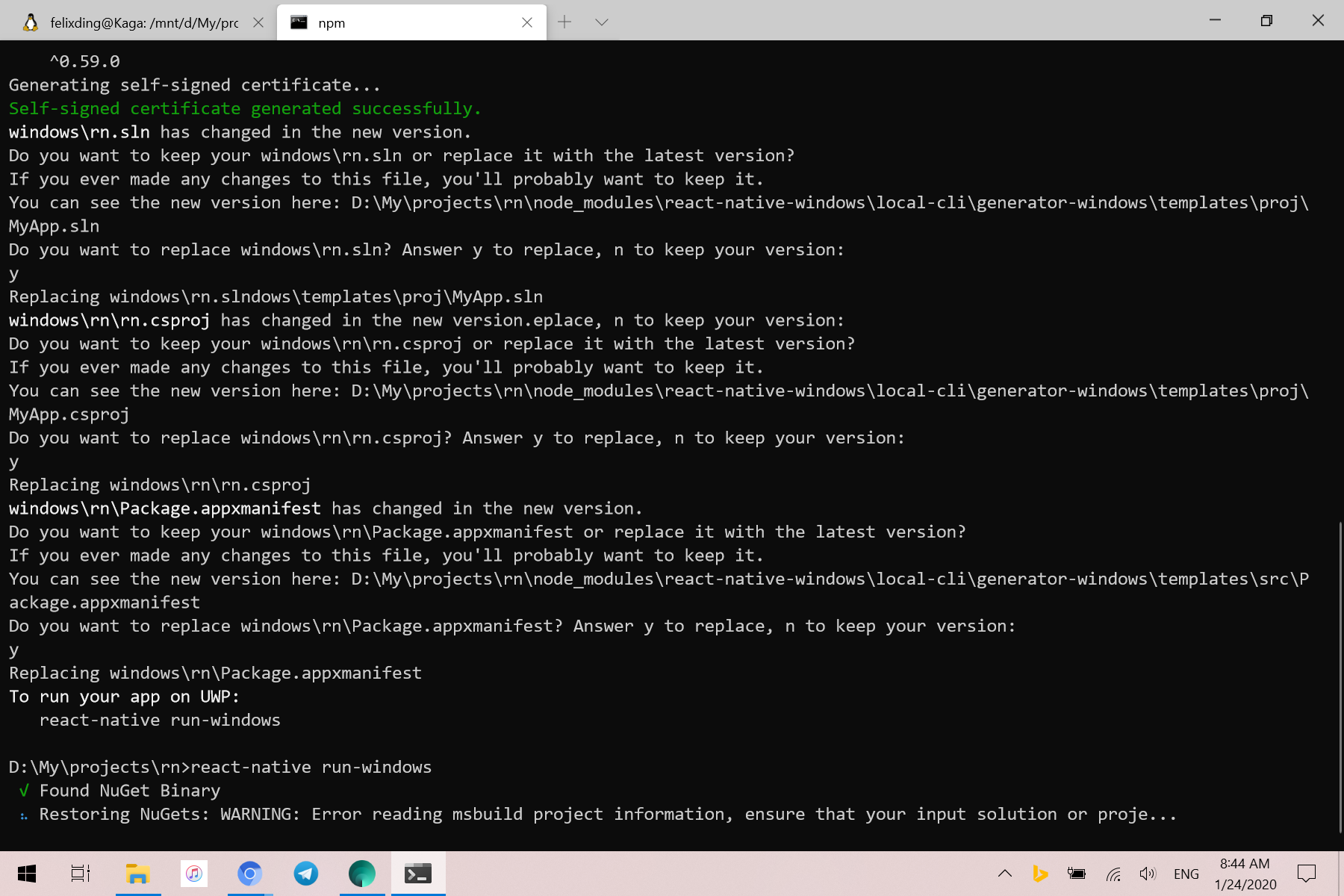
Task: Click the battery icon in the system tray
Action: pos(1076,873)
